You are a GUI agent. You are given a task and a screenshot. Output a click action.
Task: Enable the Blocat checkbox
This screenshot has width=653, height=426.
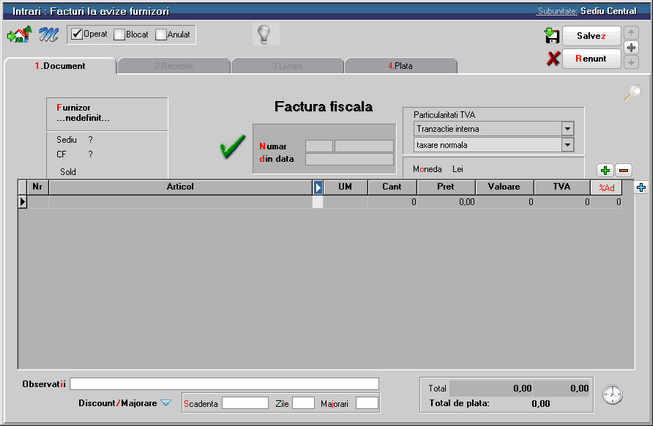(119, 35)
